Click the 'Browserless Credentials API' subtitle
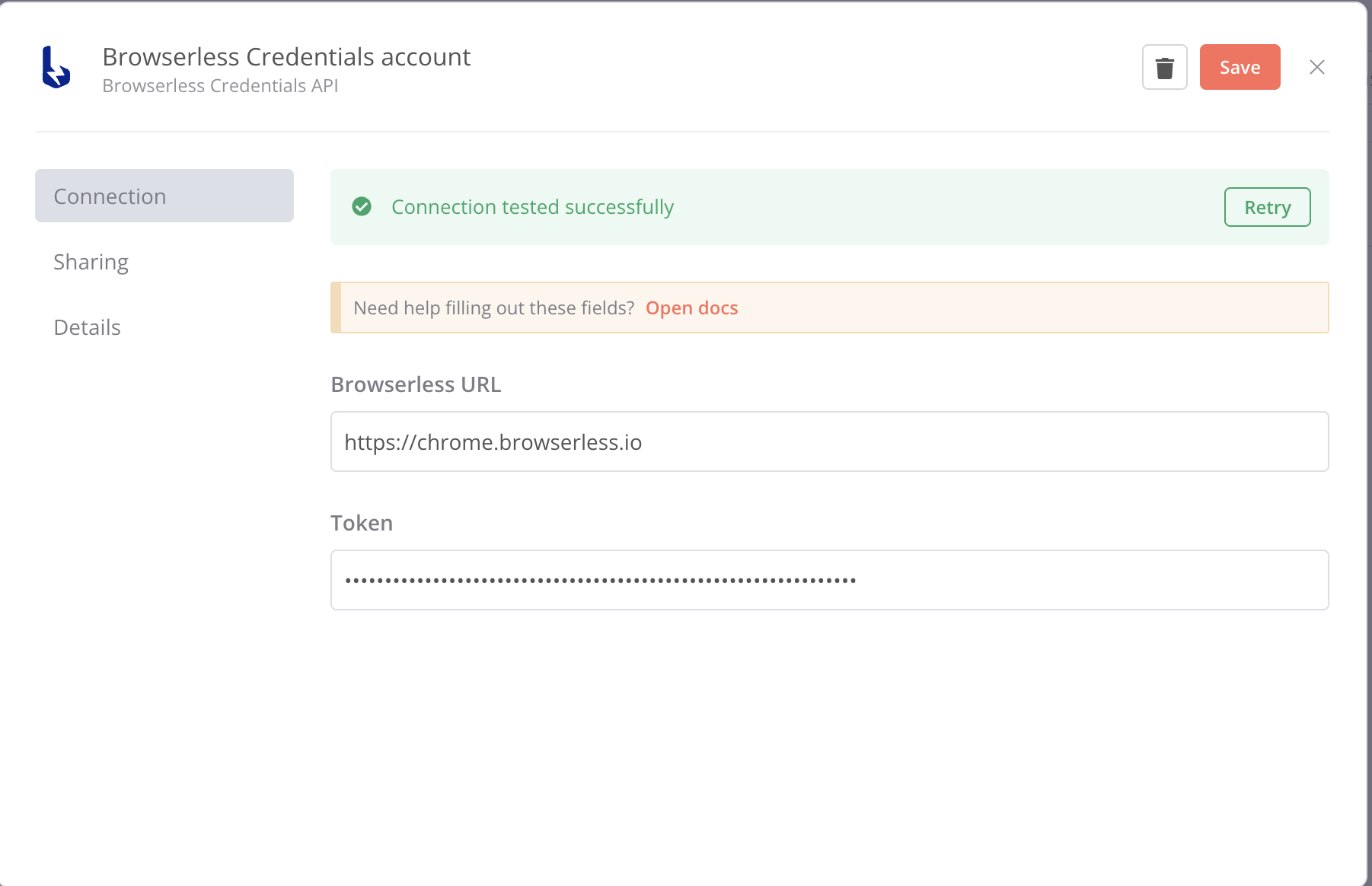 220,86
